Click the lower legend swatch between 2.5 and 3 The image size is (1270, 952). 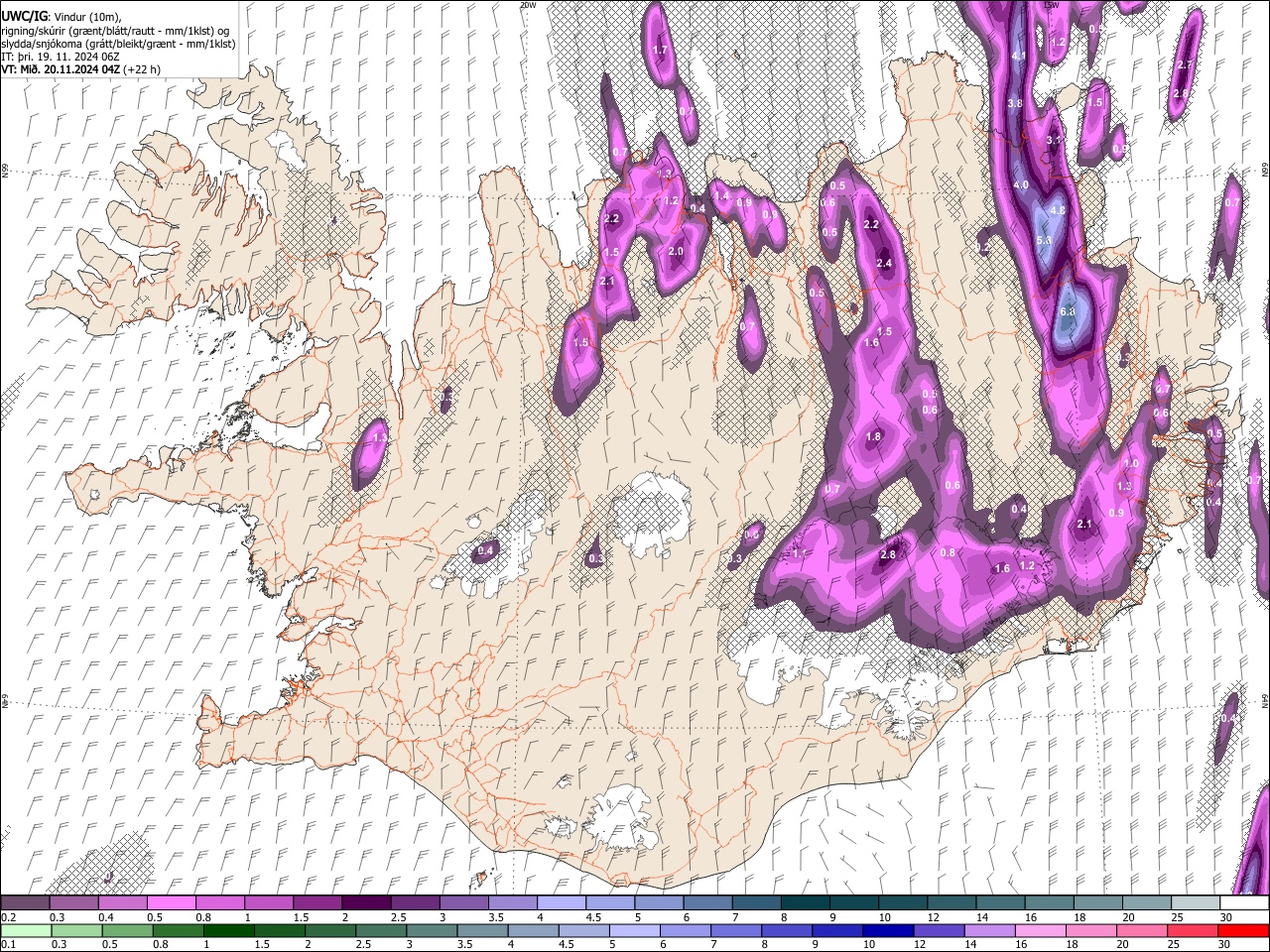pos(381,930)
